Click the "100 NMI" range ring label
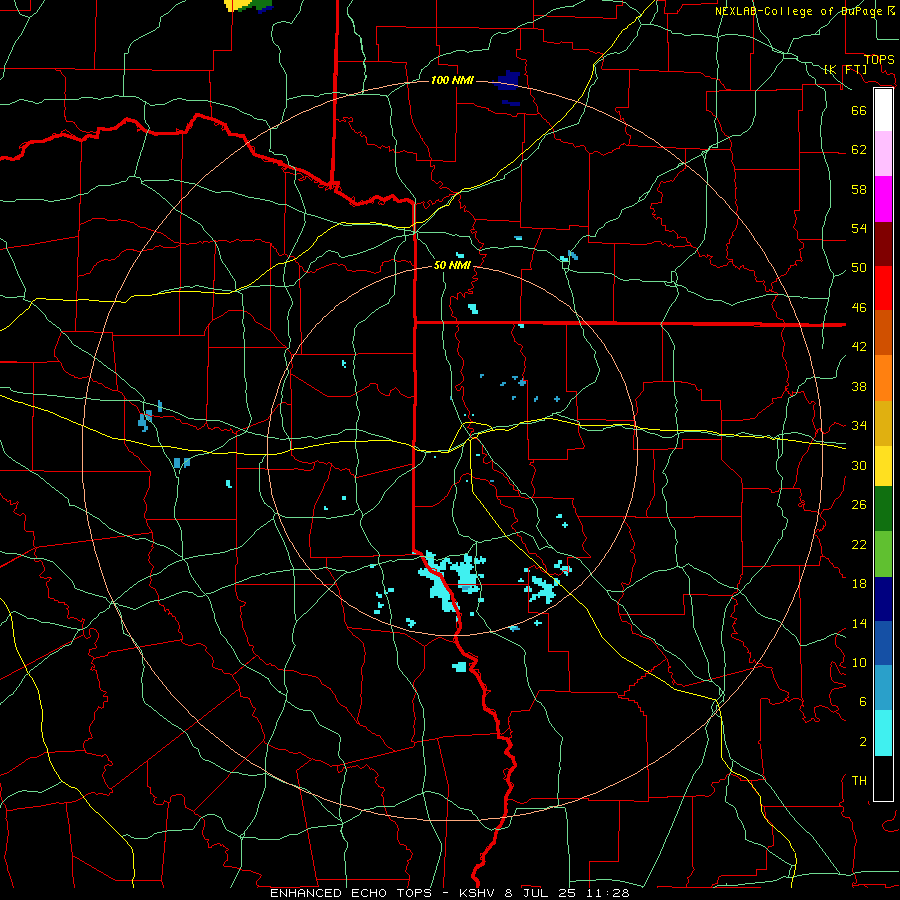The width and height of the screenshot is (900, 900). click(x=452, y=80)
